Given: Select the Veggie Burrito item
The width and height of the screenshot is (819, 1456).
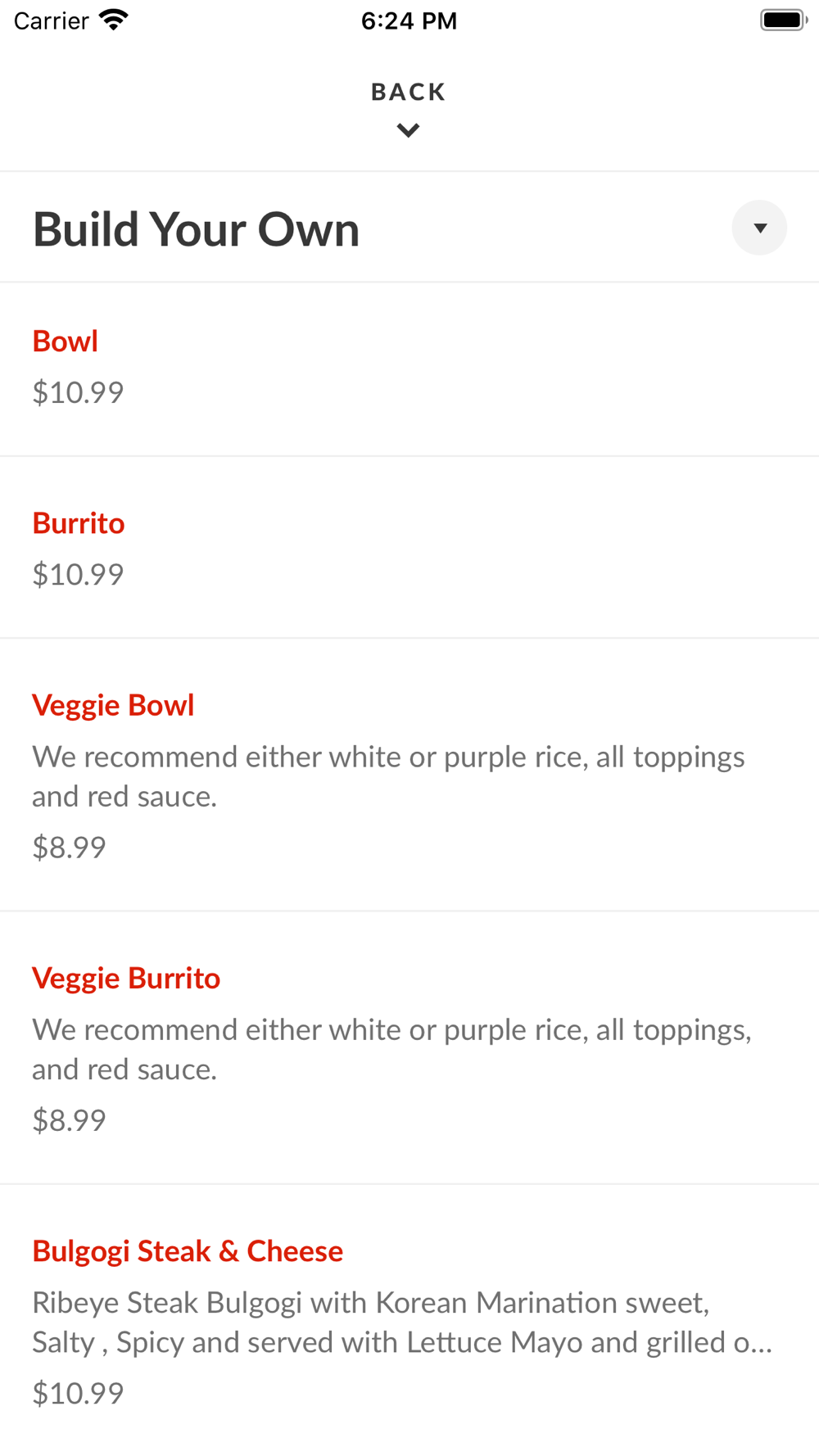Looking at the screenshot, I should coord(126,978).
